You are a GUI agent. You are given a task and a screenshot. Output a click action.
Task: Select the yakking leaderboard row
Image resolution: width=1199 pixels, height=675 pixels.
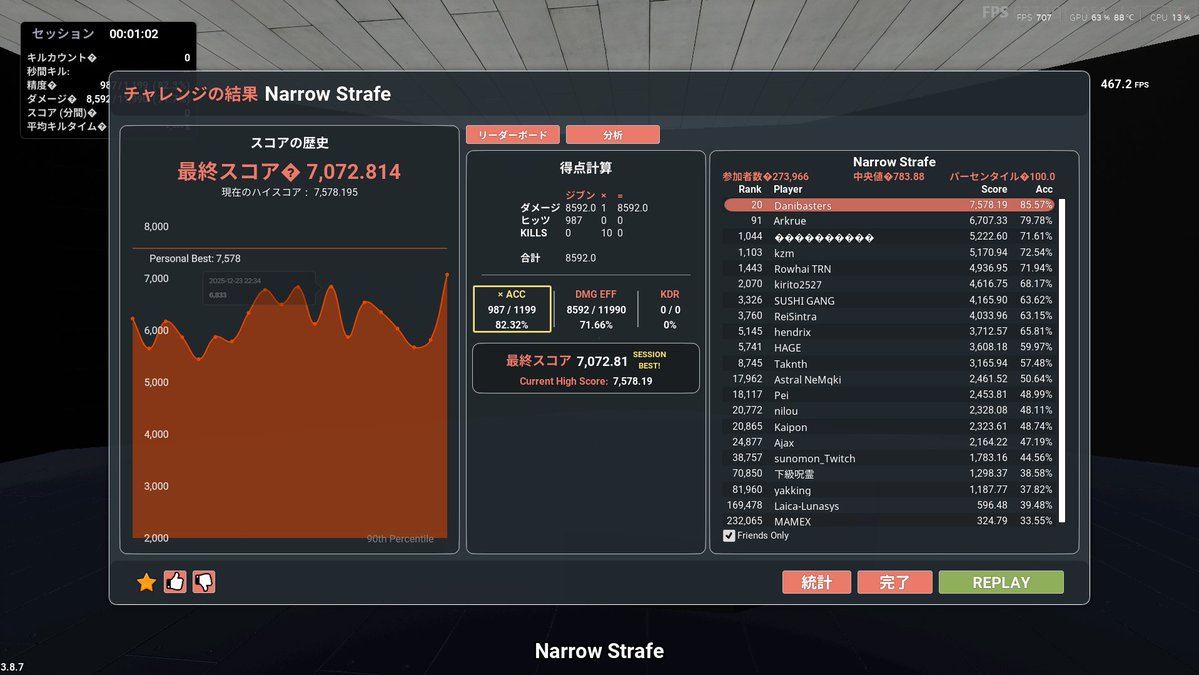point(889,489)
